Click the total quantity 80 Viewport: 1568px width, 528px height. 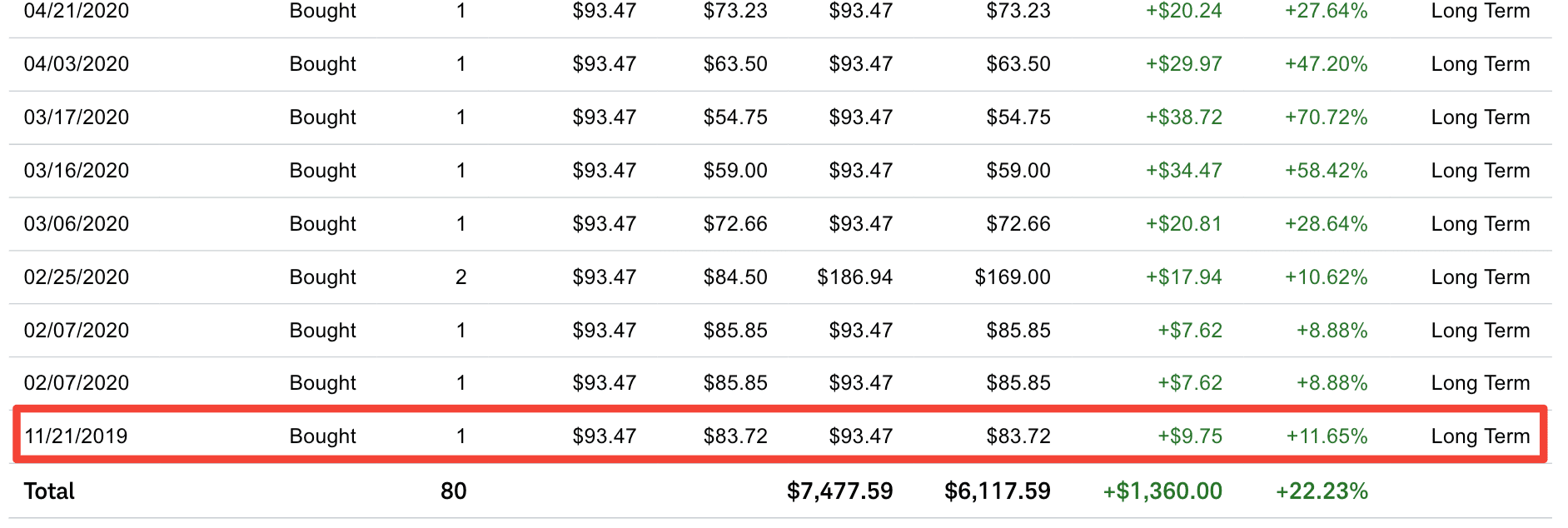[x=453, y=491]
